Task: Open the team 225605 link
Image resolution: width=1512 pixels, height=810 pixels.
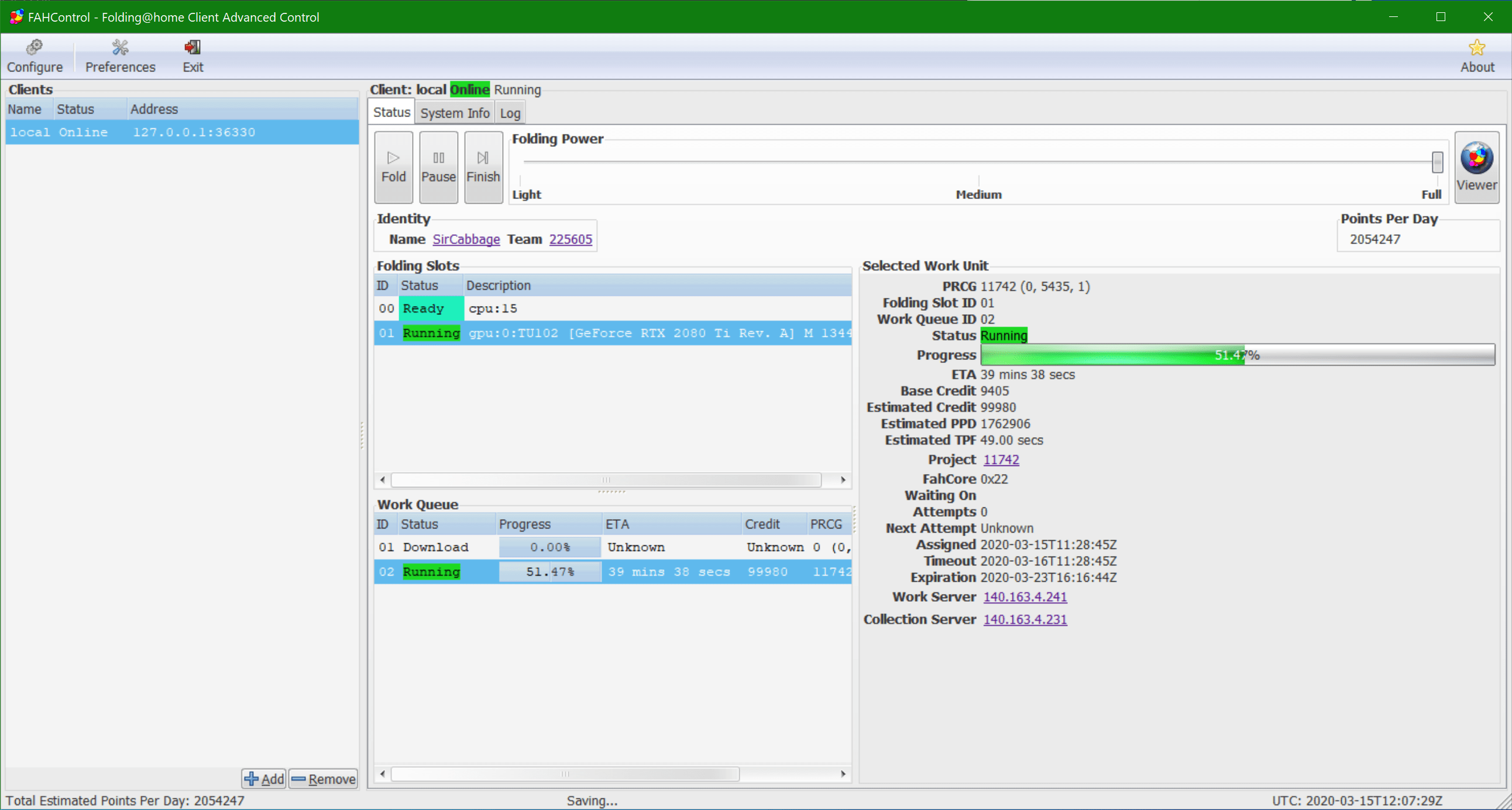Action: click(x=571, y=239)
